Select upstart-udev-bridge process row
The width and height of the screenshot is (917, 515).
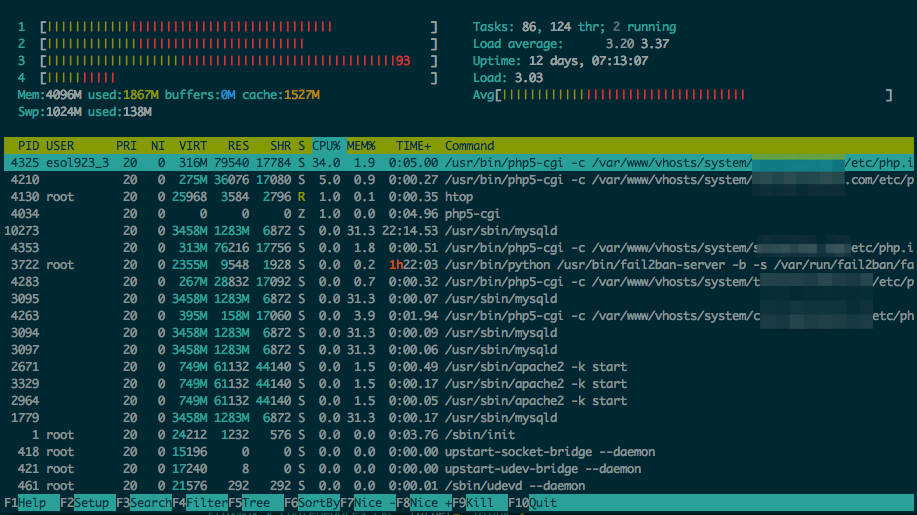(458, 468)
